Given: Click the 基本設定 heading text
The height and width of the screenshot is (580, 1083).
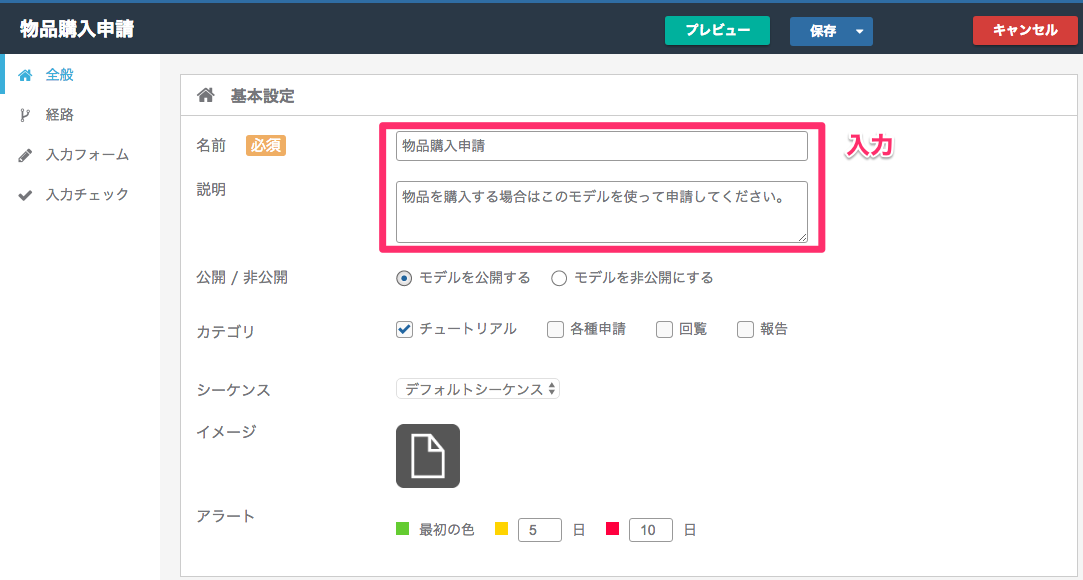Looking at the screenshot, I should coord(262,96).
